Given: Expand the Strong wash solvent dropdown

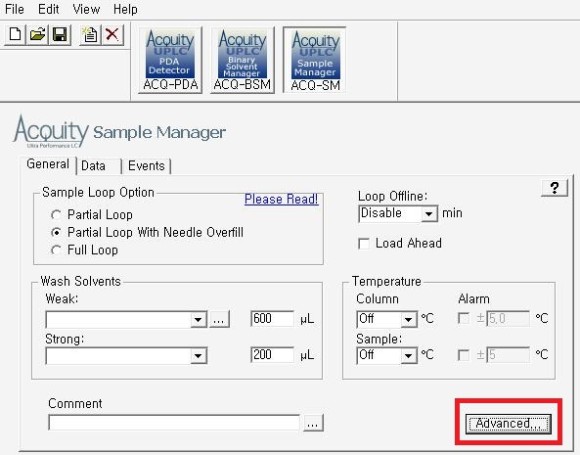Looking at the screenshot, I should 199,356.
